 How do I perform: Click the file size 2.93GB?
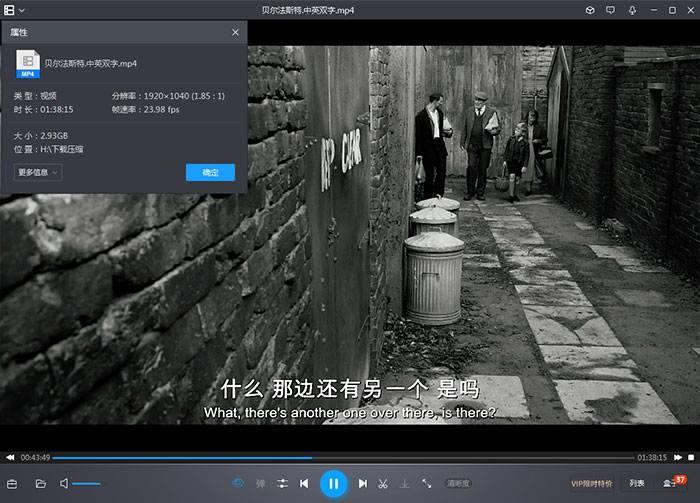pyautogui.click(x=54, y=136)
